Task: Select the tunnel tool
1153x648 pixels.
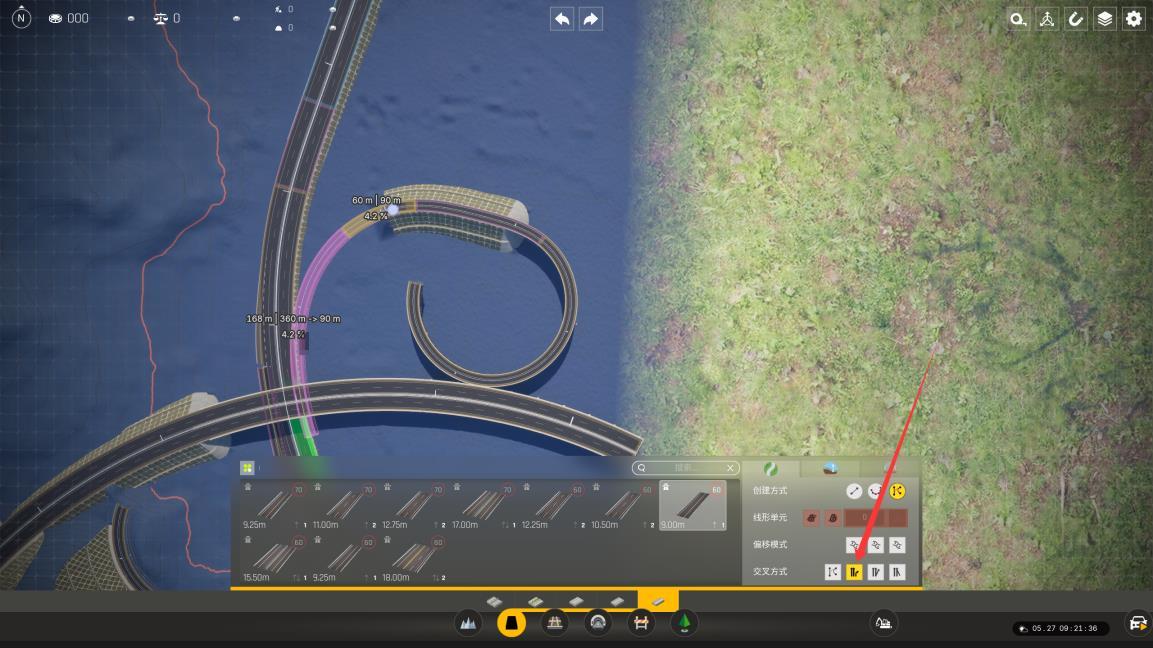Action: click(x=598, y=624)
